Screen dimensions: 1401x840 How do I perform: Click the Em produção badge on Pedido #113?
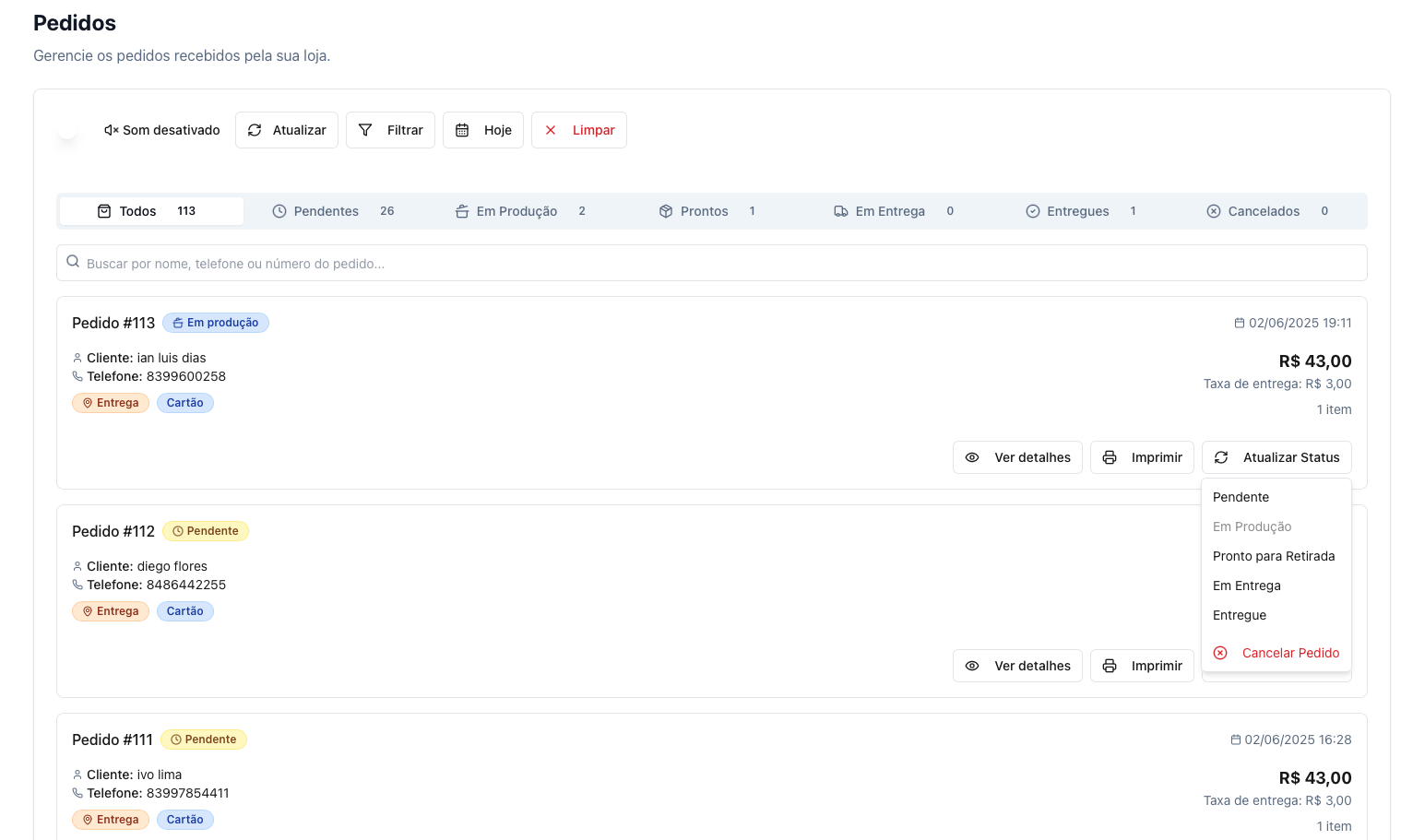pyautogui.click(x=216, y=323)
